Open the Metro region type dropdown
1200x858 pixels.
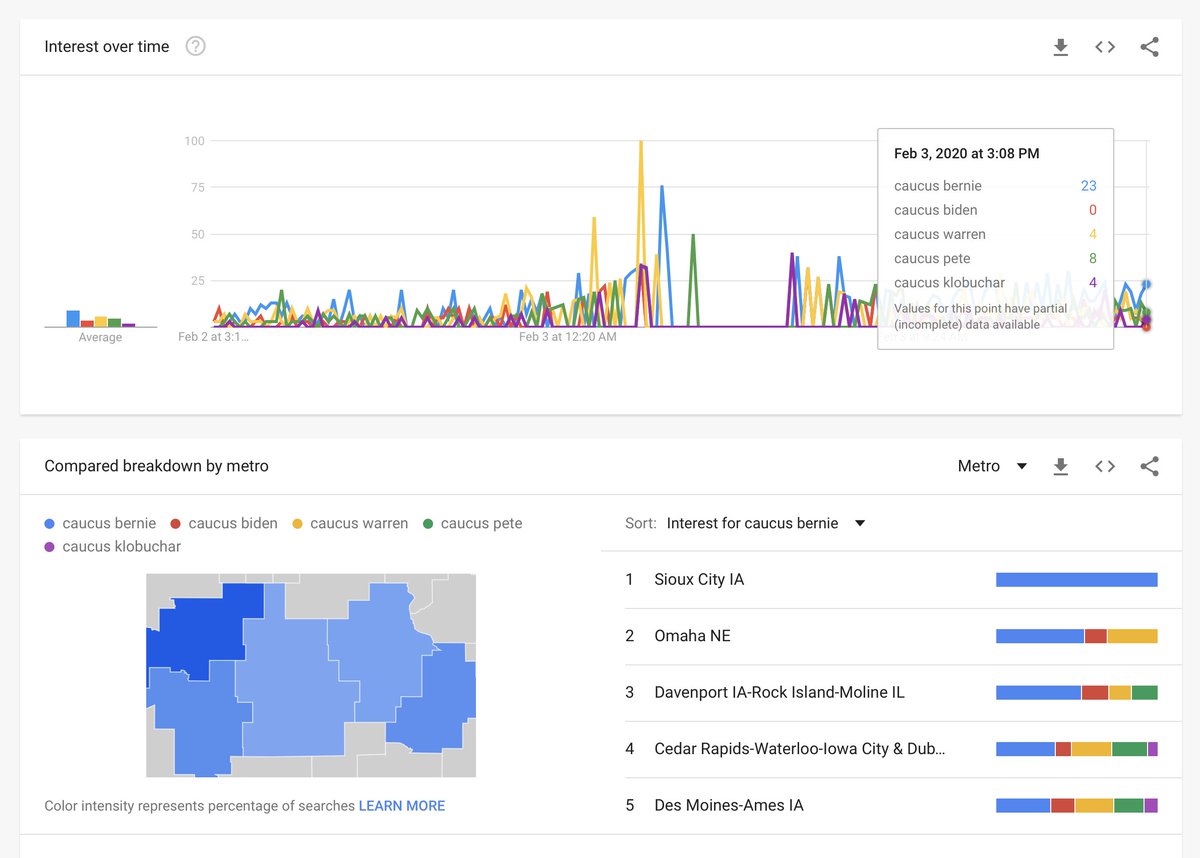[x=992, y=466]
